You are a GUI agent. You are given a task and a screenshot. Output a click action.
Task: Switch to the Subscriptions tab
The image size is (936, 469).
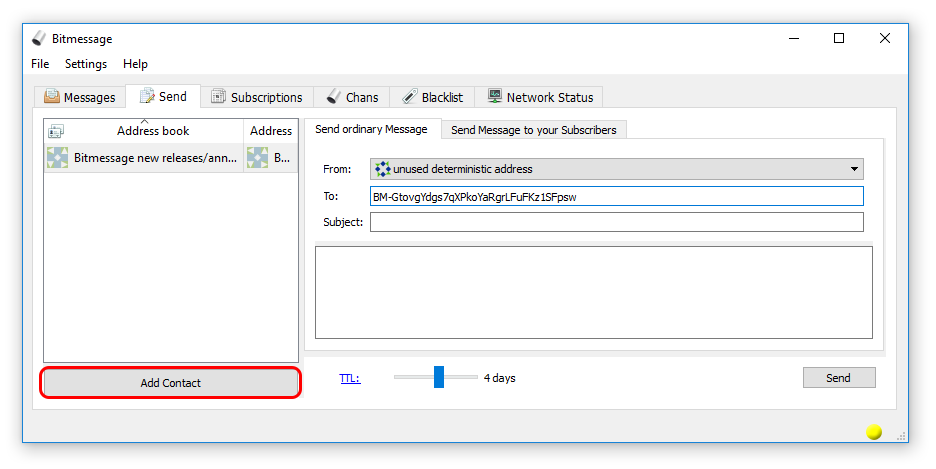(x=257, y=97)
